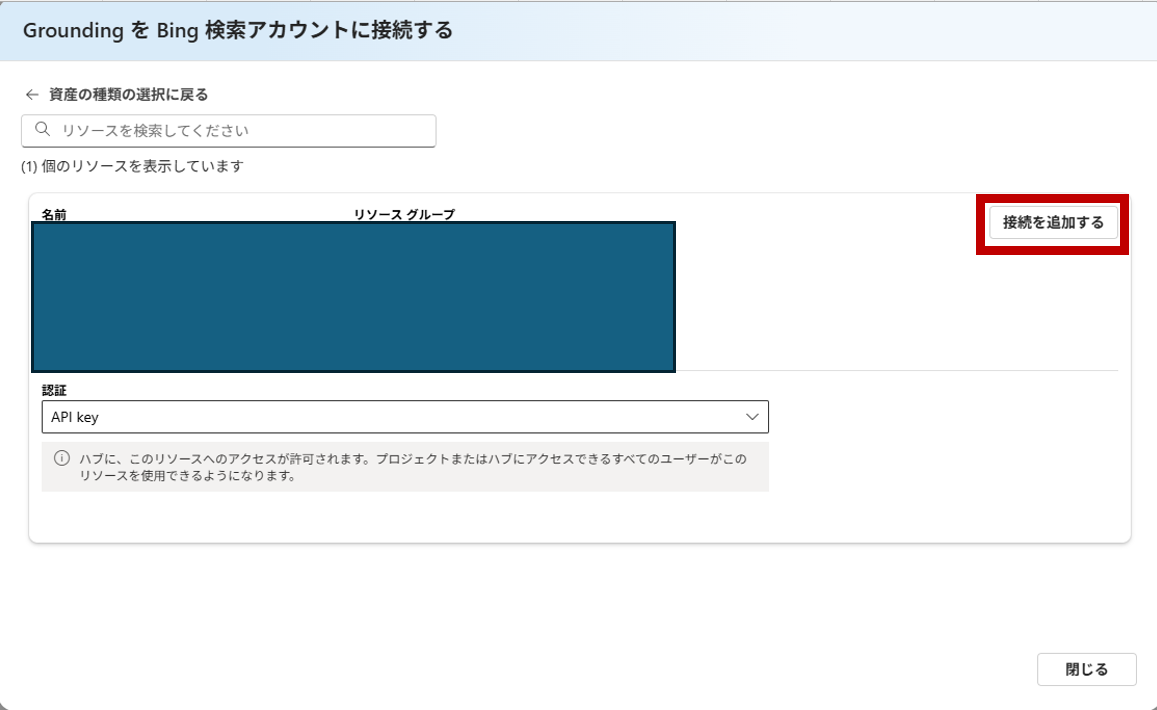Click the info icon in notice
Screen dimensions: 1157x710
click(x=62, y=458)
